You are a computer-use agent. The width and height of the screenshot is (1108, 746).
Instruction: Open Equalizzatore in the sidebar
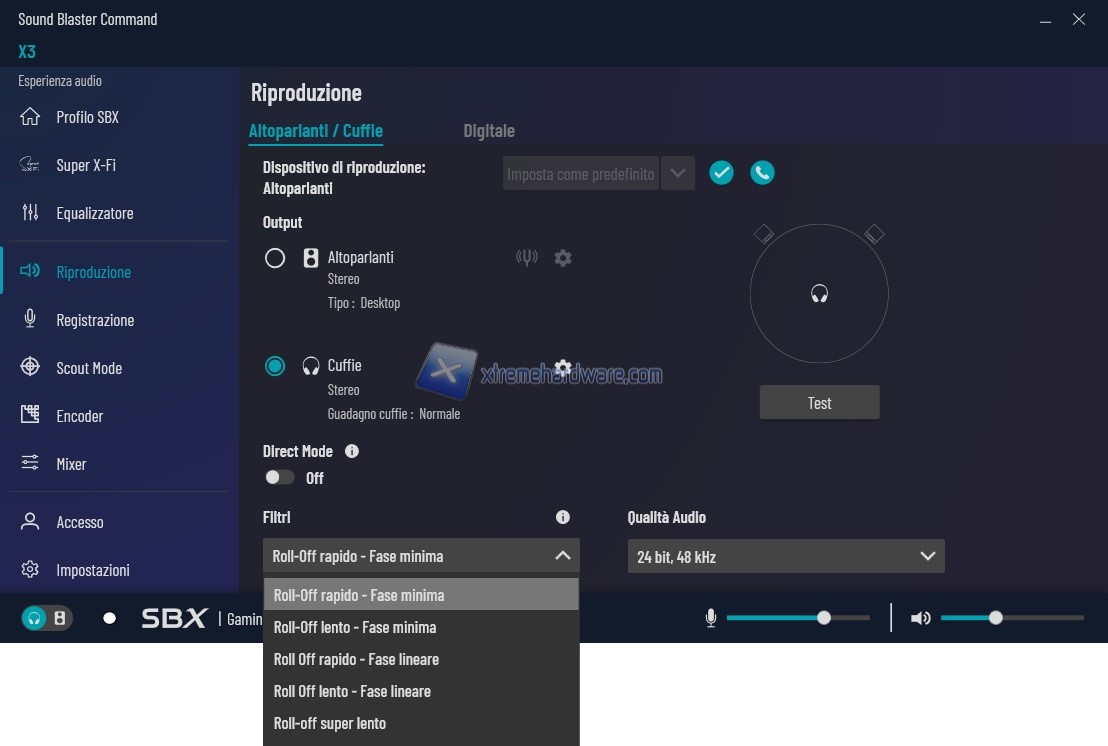pos(94,213)
